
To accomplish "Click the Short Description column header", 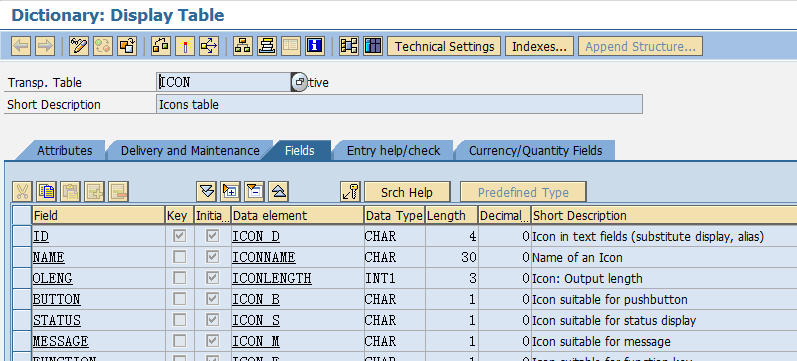I will tap(664, 215).
